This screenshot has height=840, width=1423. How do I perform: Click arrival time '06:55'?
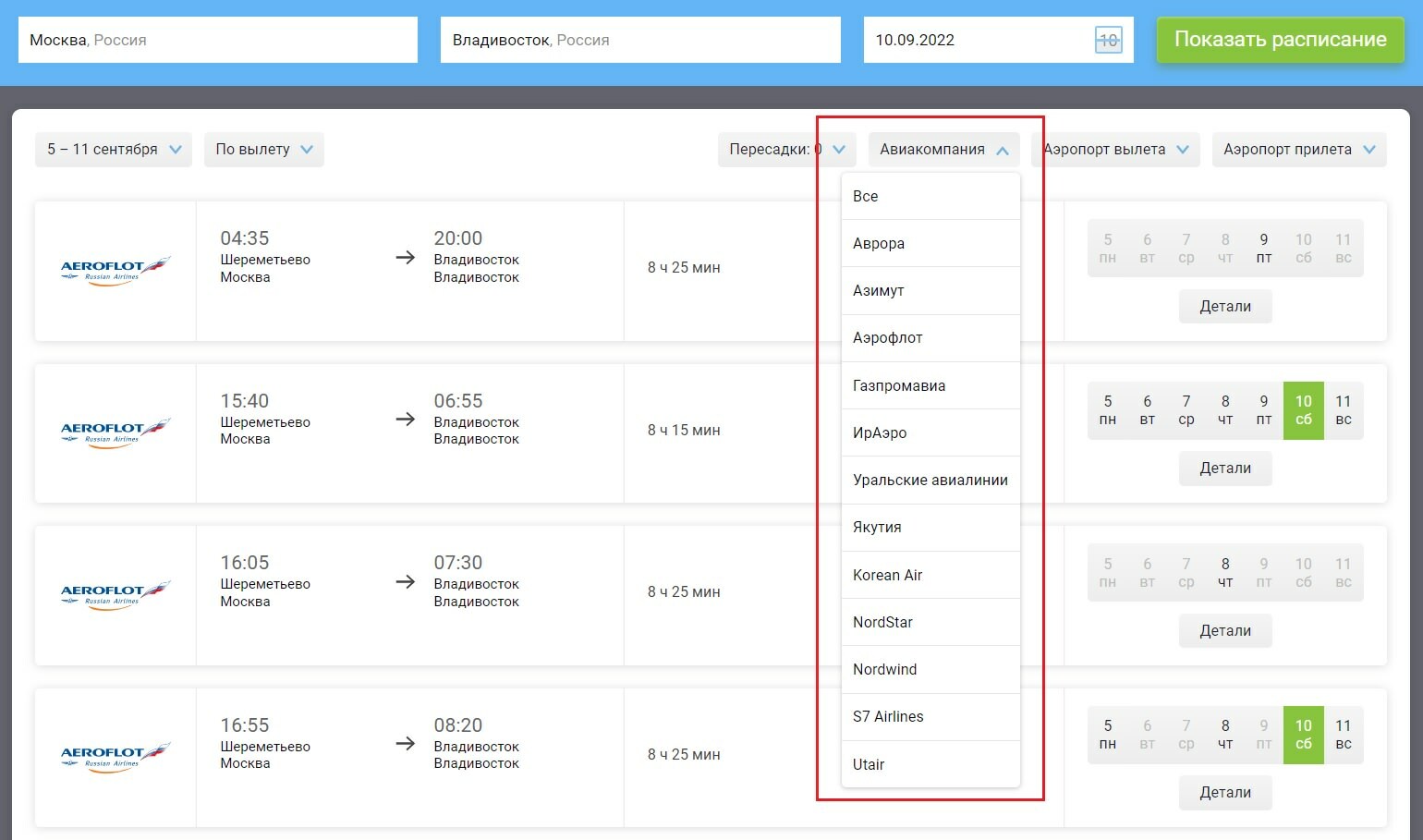point(458,401)
